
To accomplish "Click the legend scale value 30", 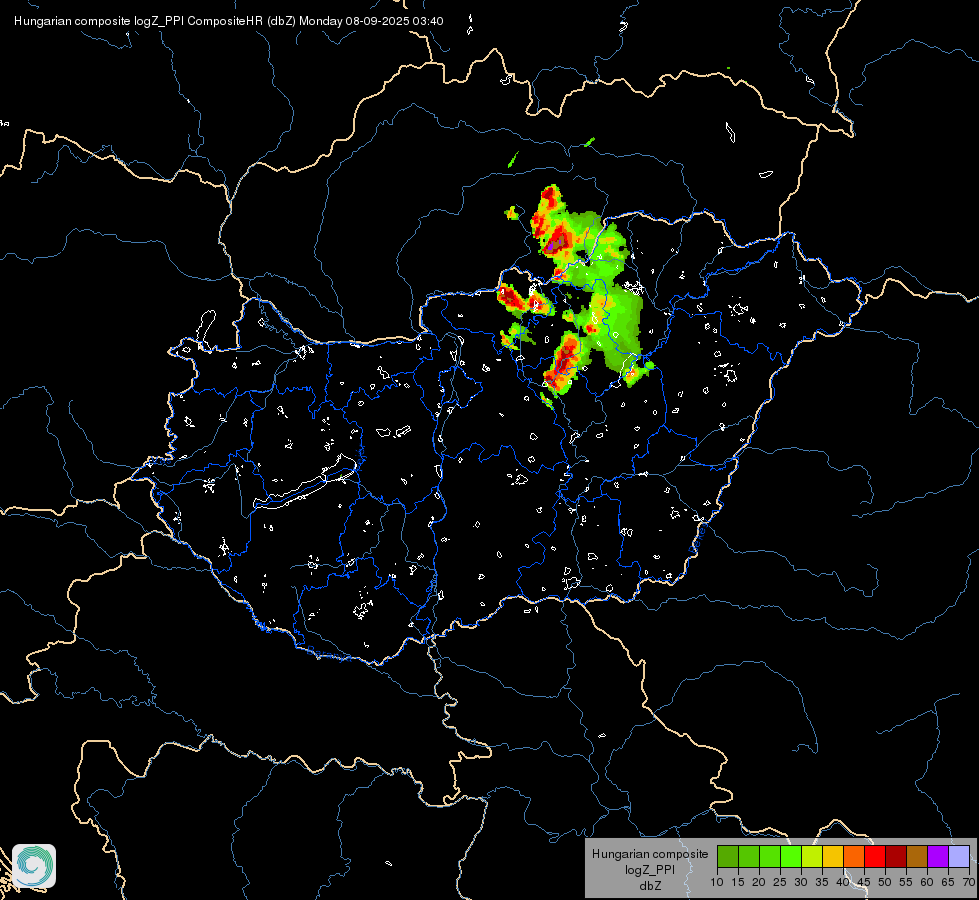I will (x=801, y=883).
